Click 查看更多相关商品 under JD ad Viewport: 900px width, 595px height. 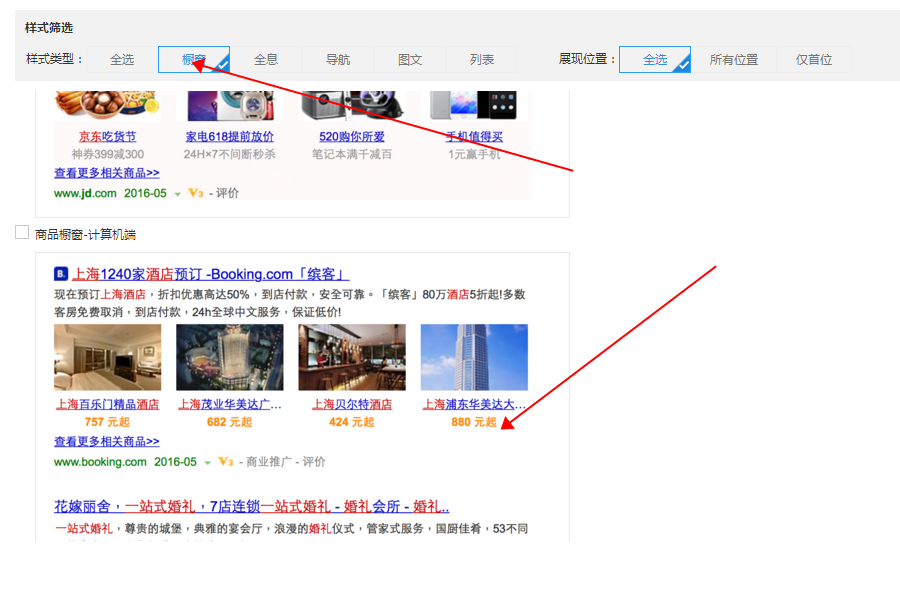[x=107, y=173]
